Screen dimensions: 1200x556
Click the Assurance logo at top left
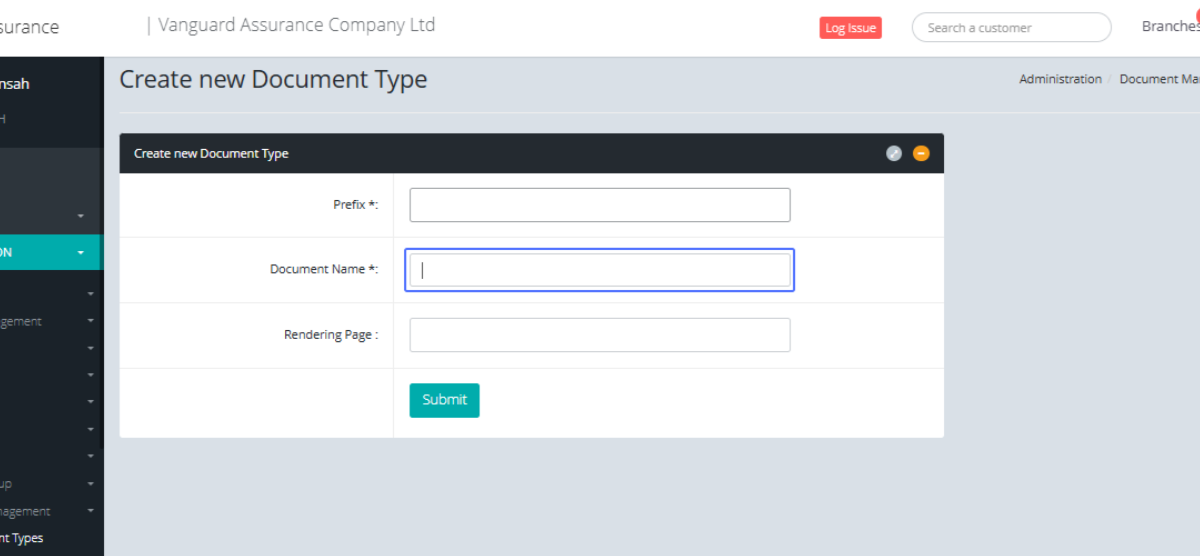(x=29, y=28)
